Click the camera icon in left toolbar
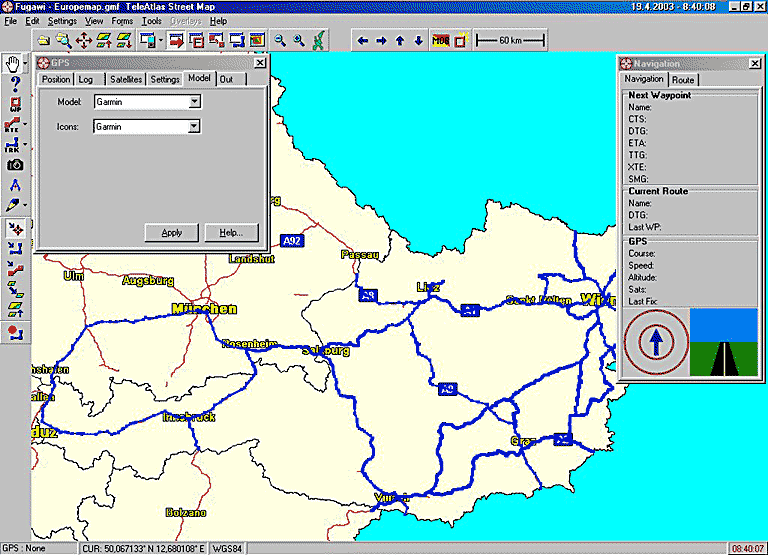768x555 pixels. (14, 165)
